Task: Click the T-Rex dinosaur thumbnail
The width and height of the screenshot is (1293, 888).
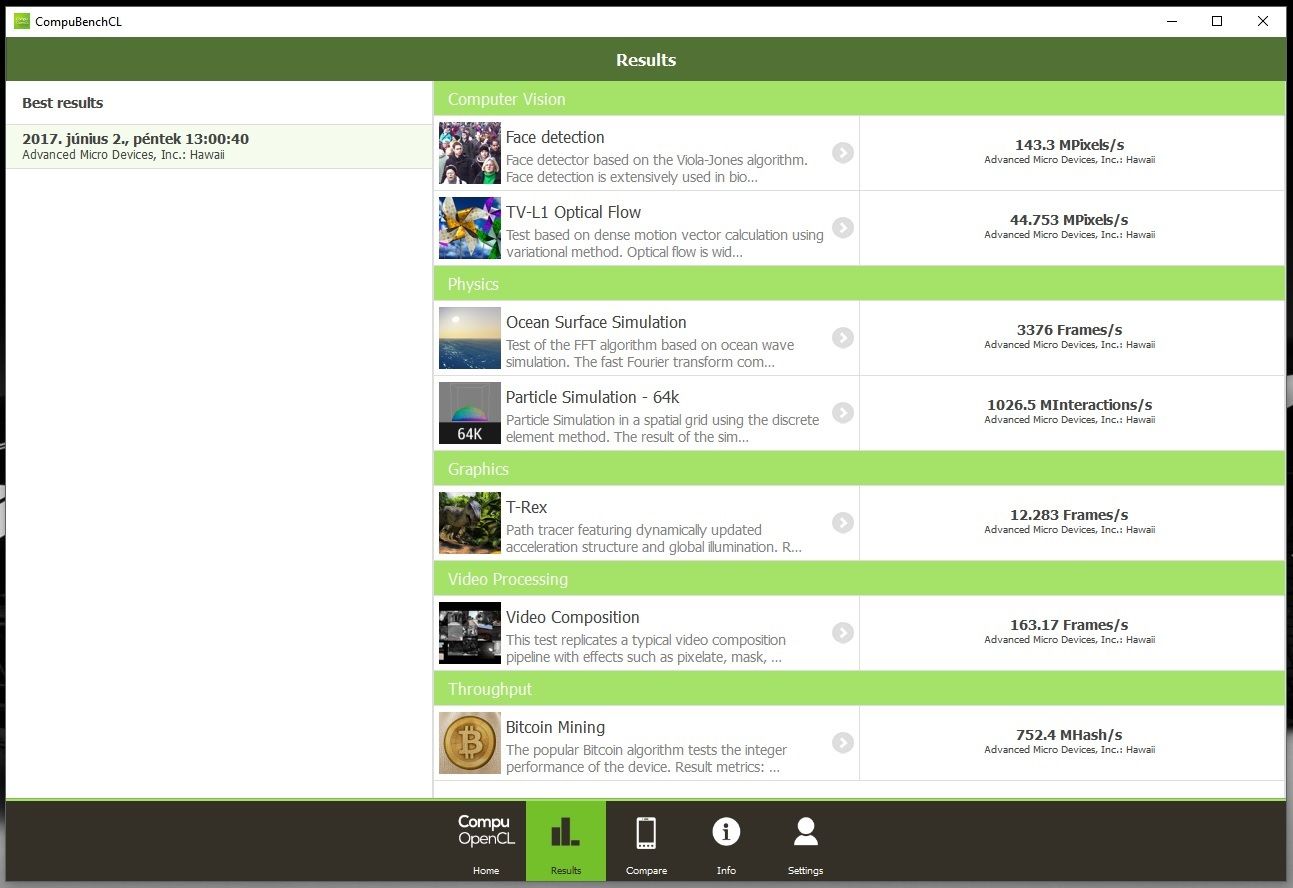Action: tap(470, 523)
